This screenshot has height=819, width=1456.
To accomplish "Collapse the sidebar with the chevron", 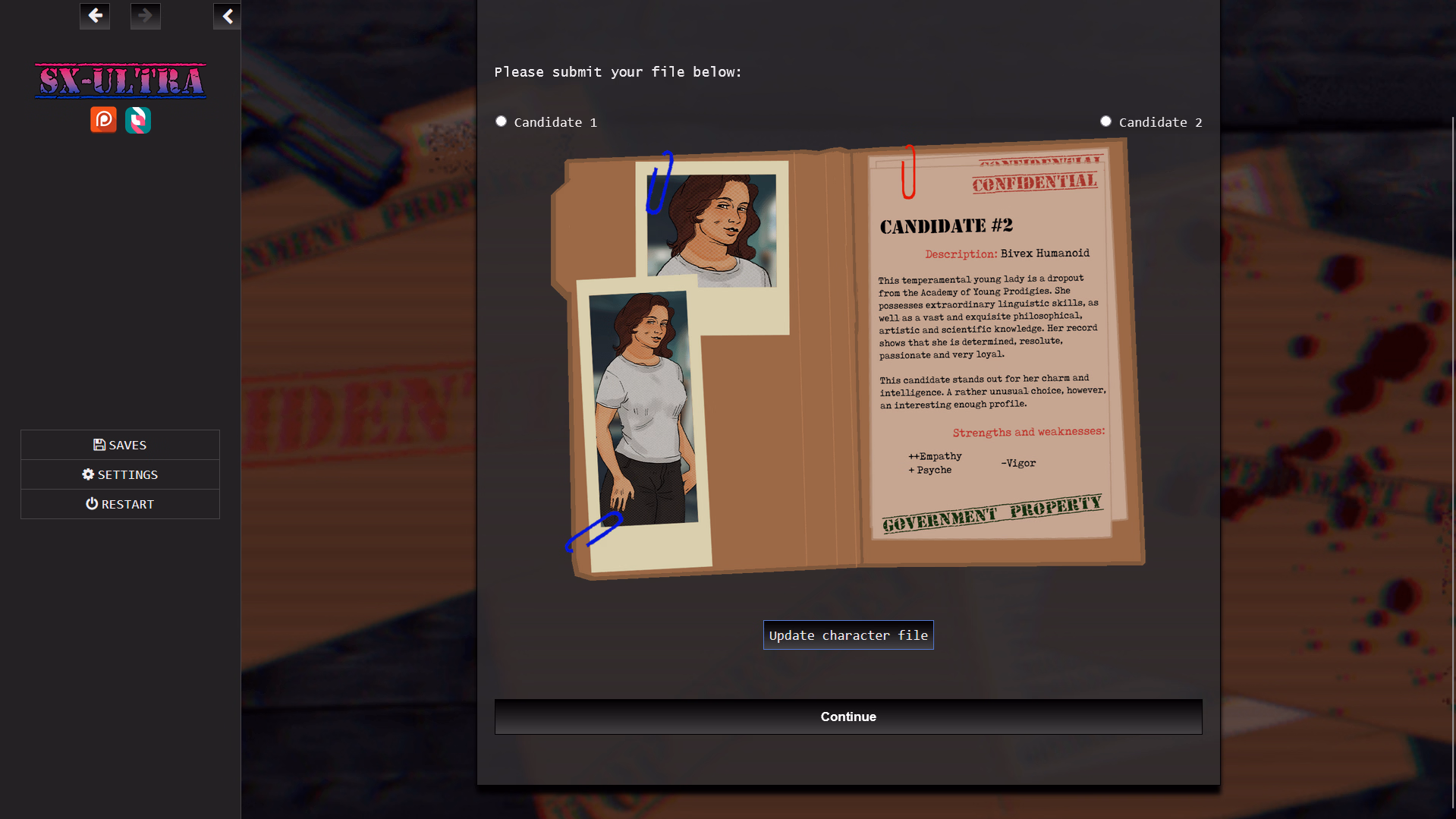I will coord(226,15).
